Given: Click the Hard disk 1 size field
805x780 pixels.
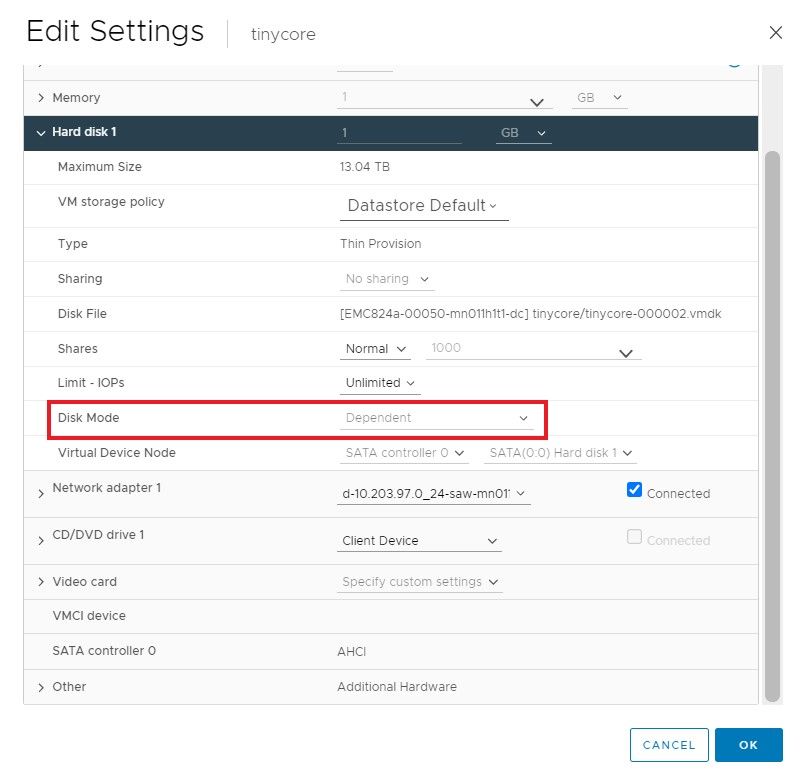Looking at the screenshot, I should click(x=400, y=133).
